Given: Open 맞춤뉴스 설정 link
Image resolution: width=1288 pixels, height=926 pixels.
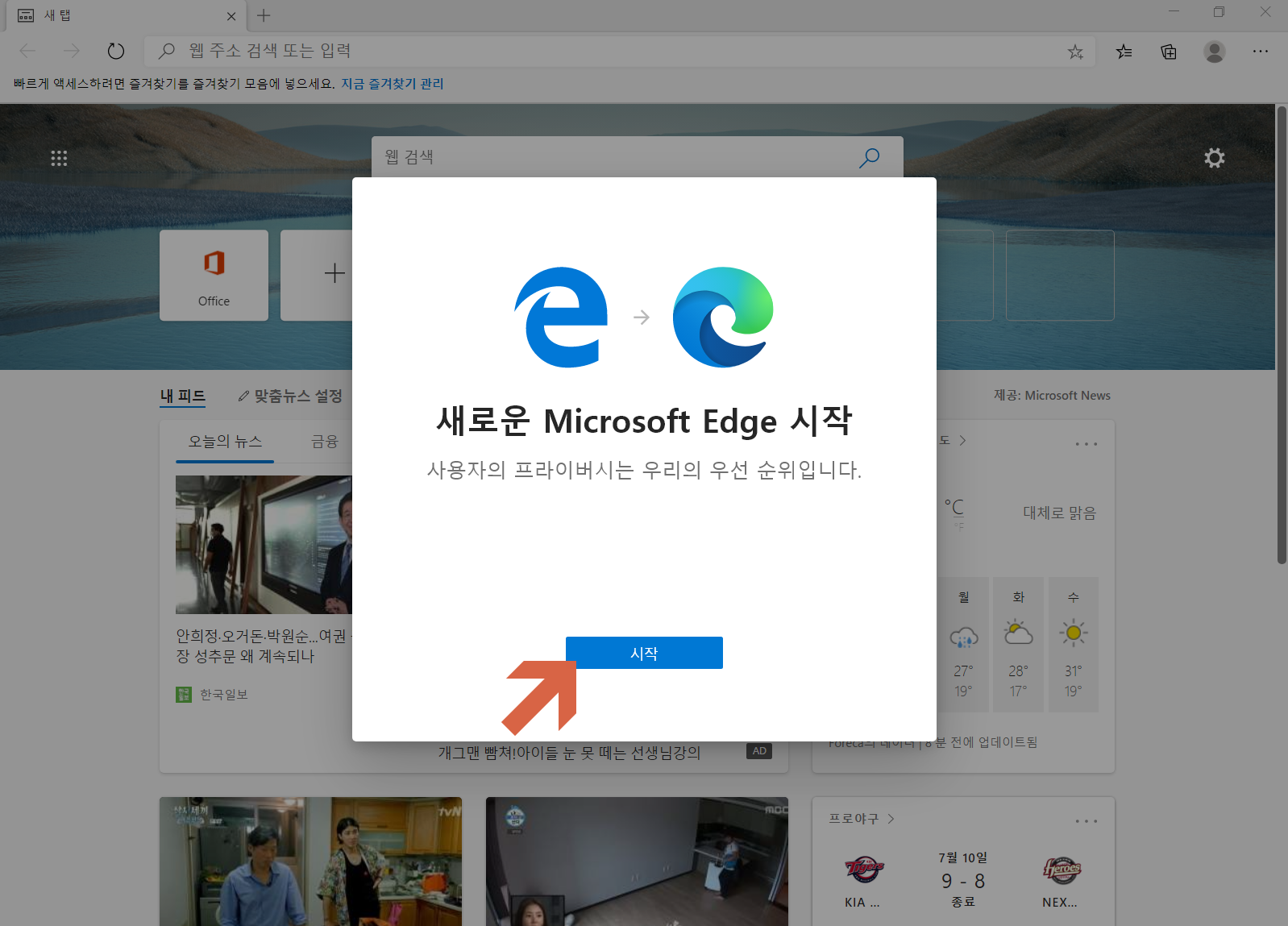Looking at the screenshot, I should [x=290, y=396].
